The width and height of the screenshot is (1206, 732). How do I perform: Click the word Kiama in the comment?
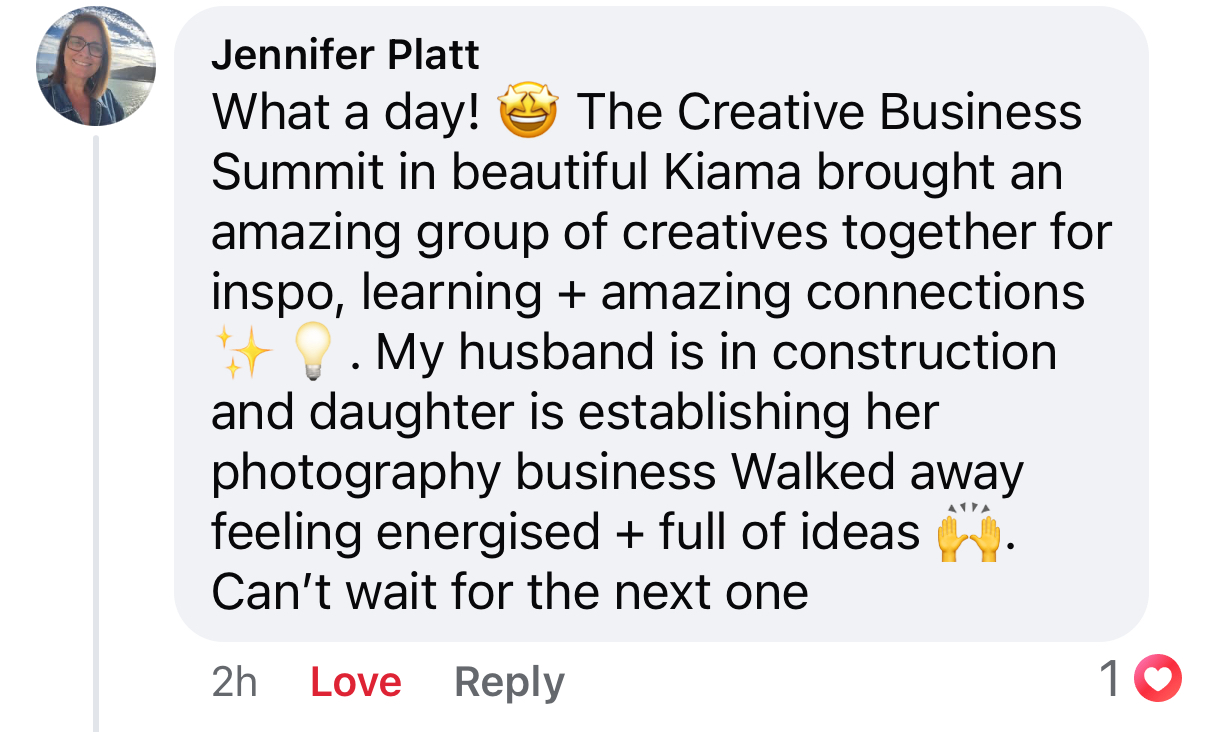coord(731,173)
